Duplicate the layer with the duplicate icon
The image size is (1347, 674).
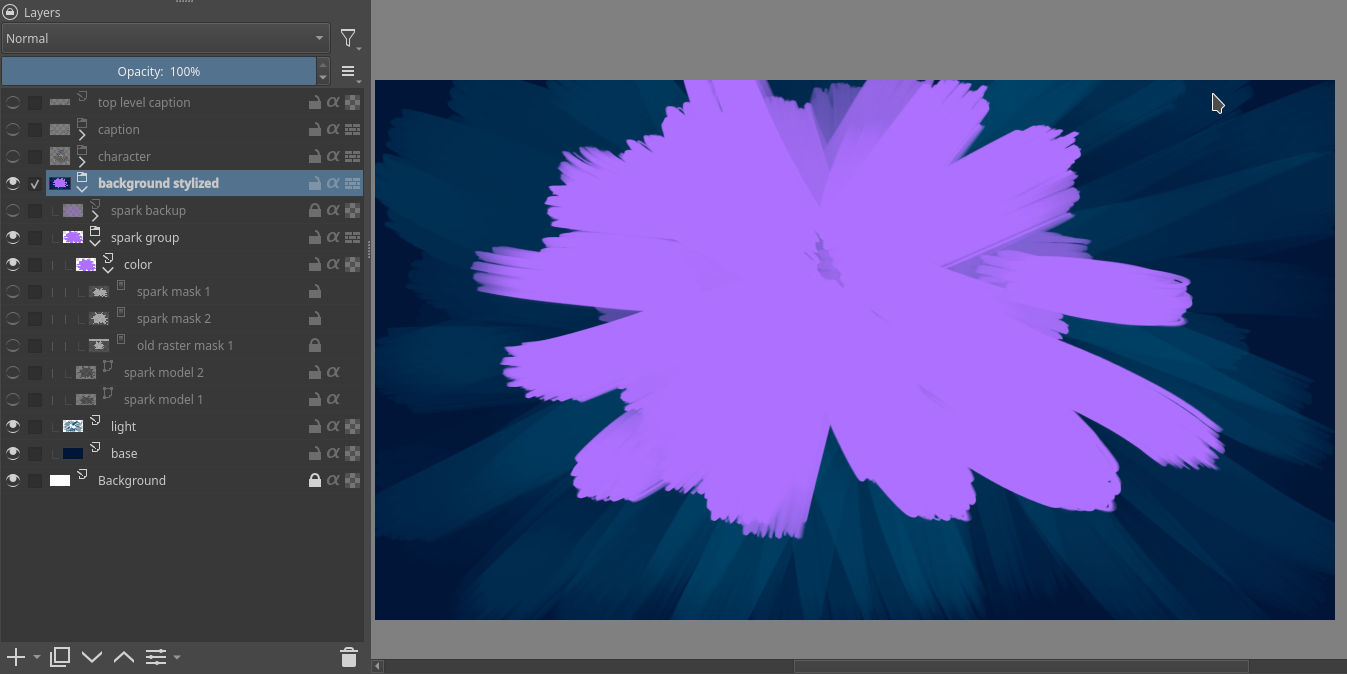tap(60, 657)
